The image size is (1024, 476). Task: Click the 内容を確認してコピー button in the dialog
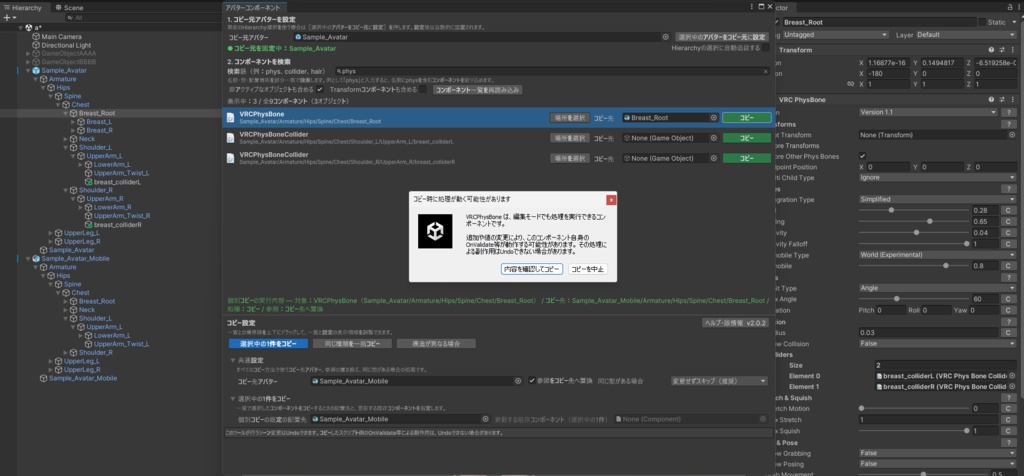532,269
